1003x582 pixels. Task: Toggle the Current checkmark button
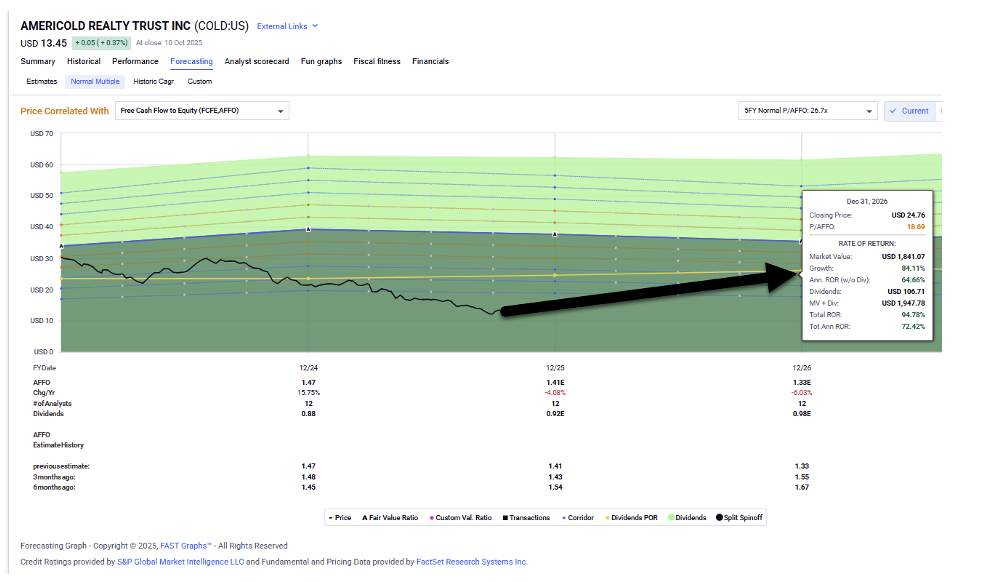908,111
